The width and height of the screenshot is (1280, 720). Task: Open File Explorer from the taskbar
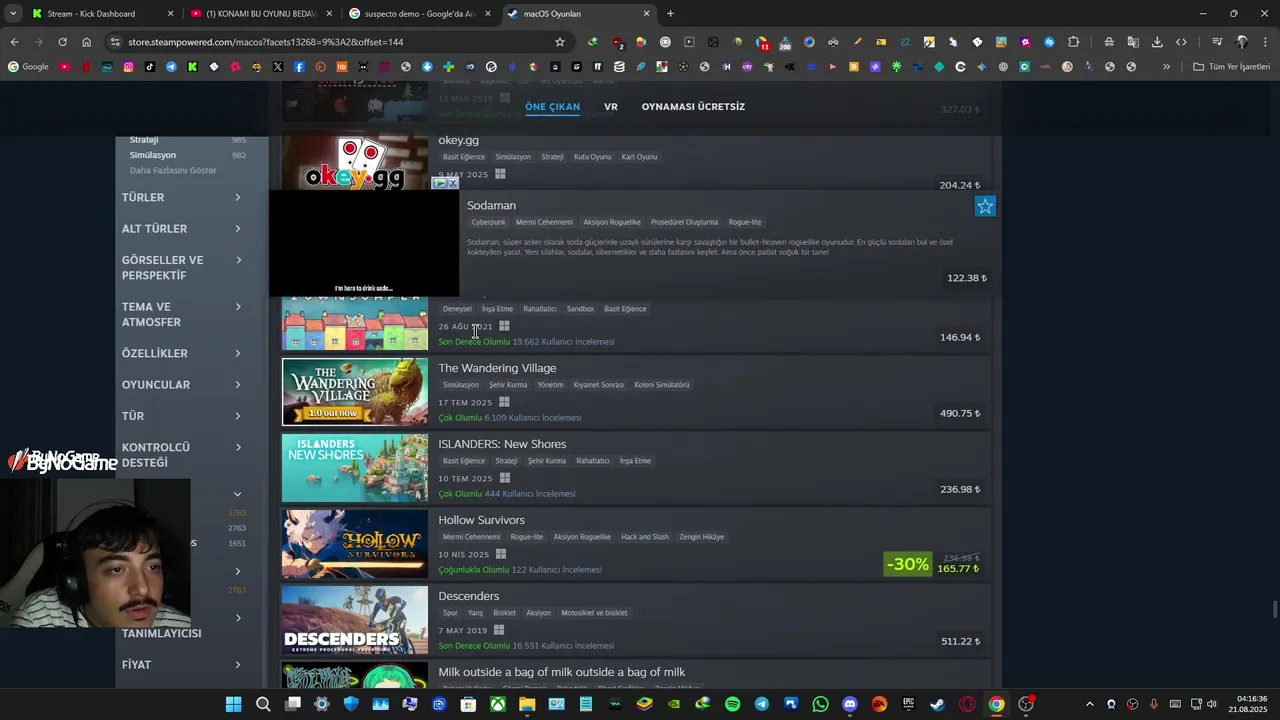pos(527,704)
